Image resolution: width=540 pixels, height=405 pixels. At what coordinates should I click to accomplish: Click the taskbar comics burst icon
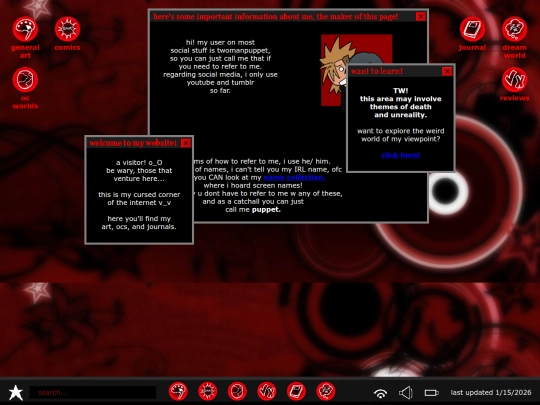[x=208, y=391]
